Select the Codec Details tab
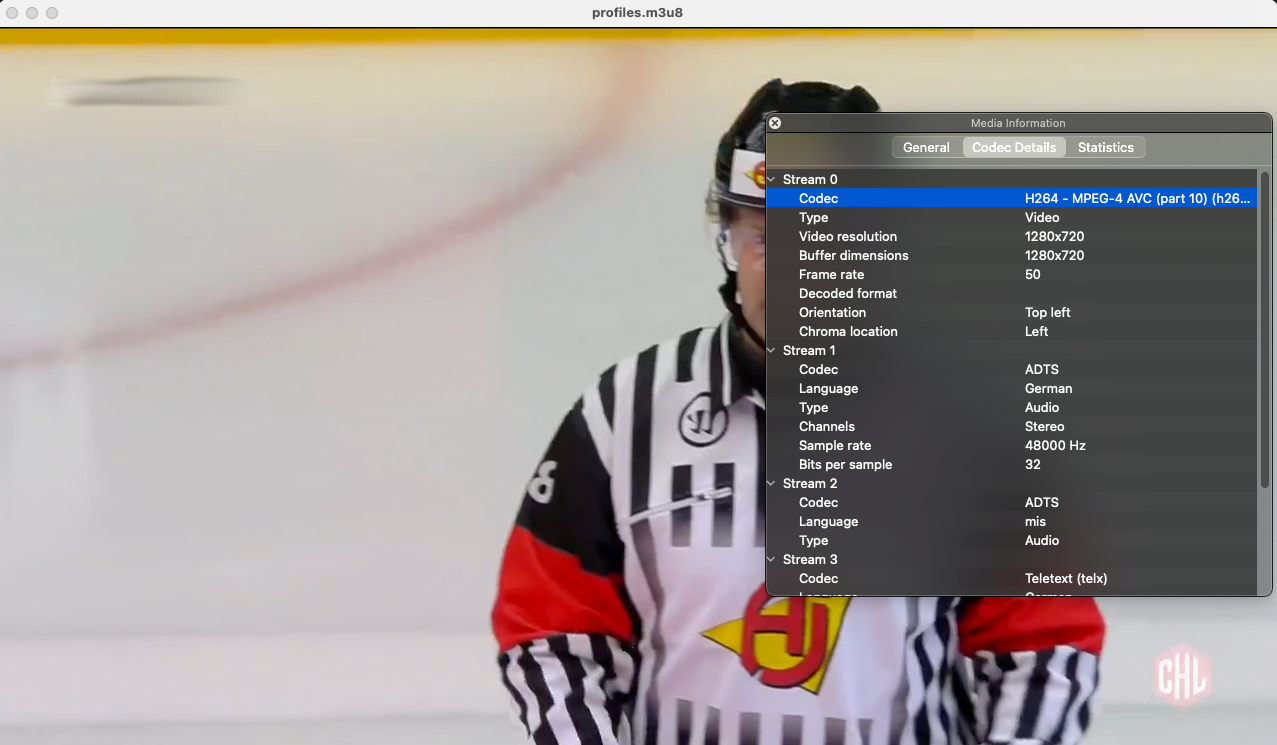The image size is (1277, 745). [x=1014, y=147]
